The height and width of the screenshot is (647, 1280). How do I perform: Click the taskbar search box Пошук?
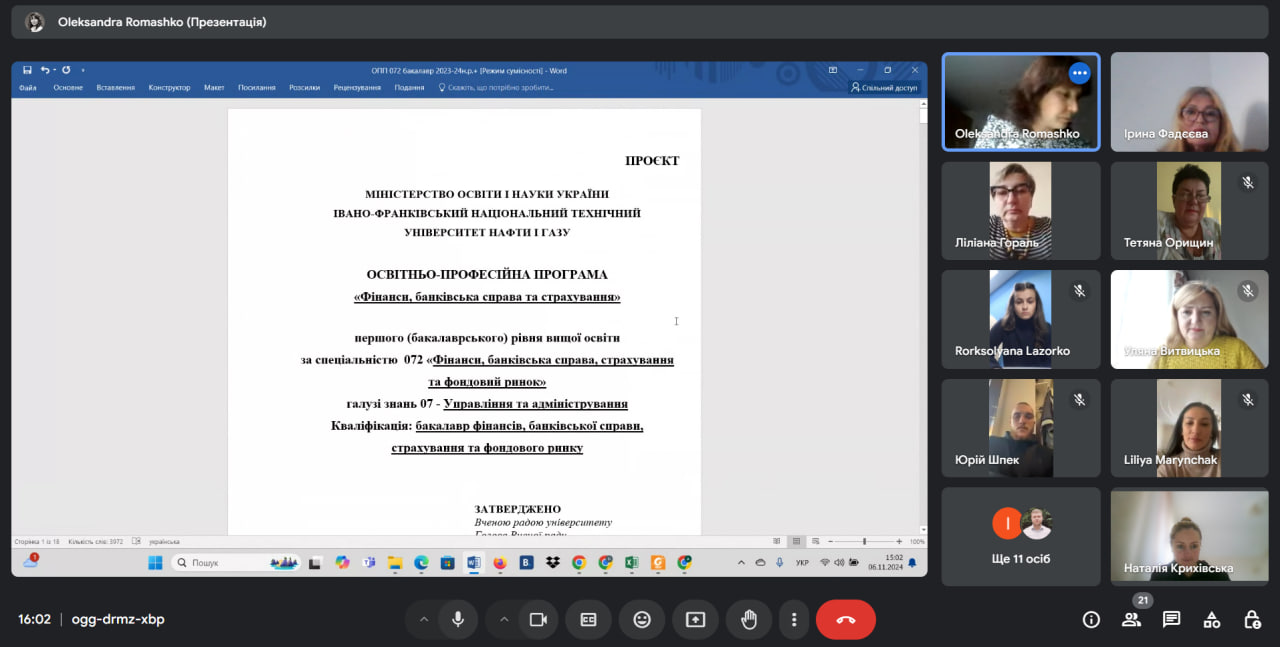click(x=236, y=563)
